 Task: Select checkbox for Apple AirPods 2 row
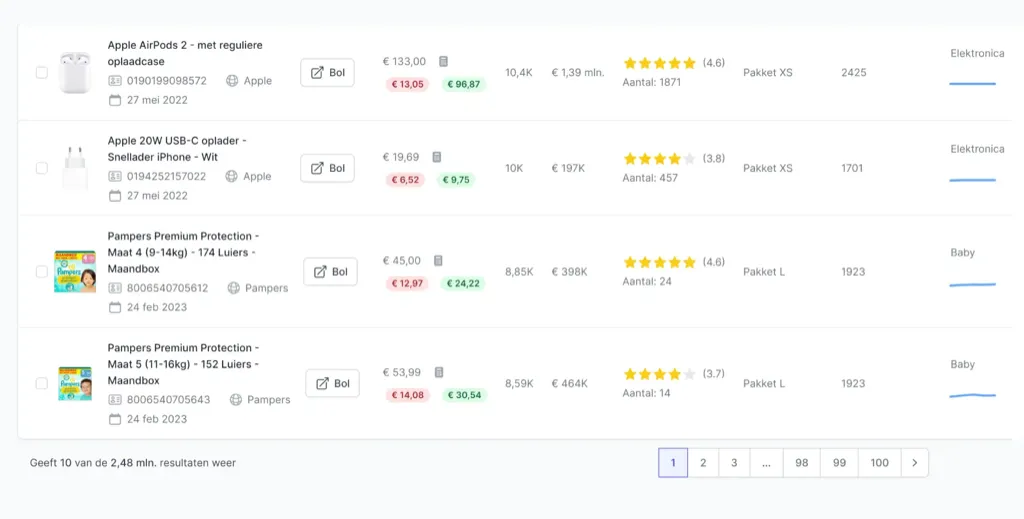tap(42, 72)
